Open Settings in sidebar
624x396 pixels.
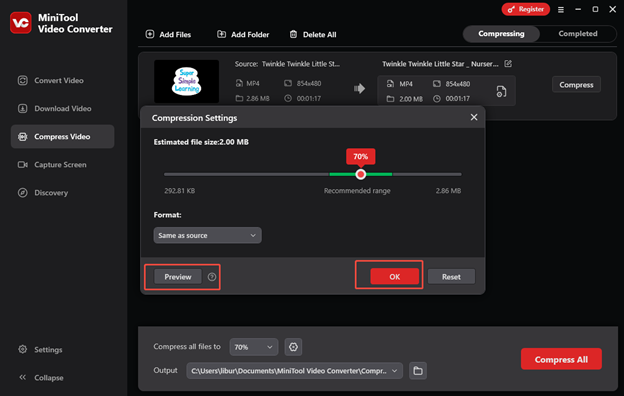pos(40,349)
